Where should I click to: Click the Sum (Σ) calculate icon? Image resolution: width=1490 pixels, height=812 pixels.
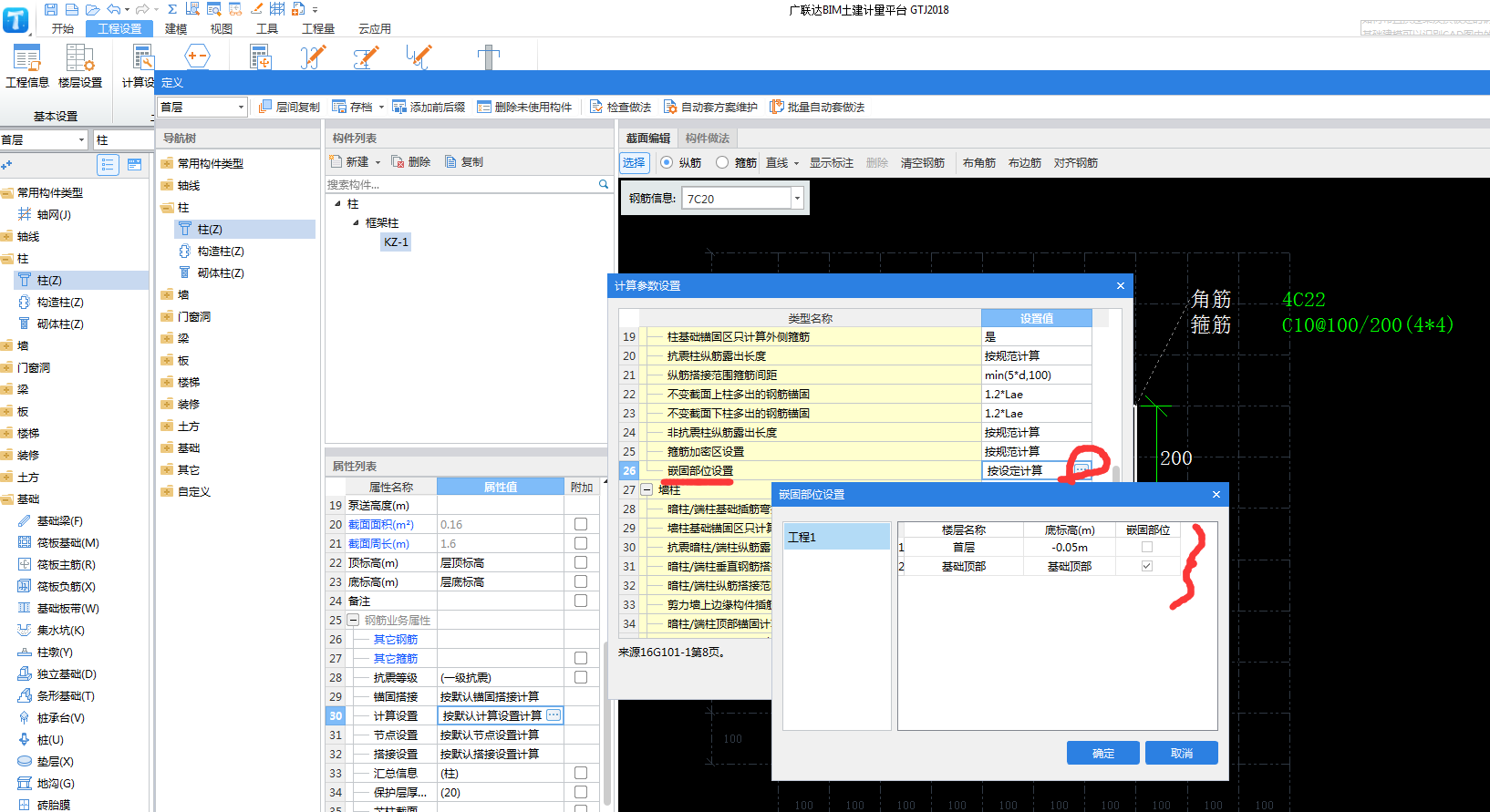click(171, 9)
